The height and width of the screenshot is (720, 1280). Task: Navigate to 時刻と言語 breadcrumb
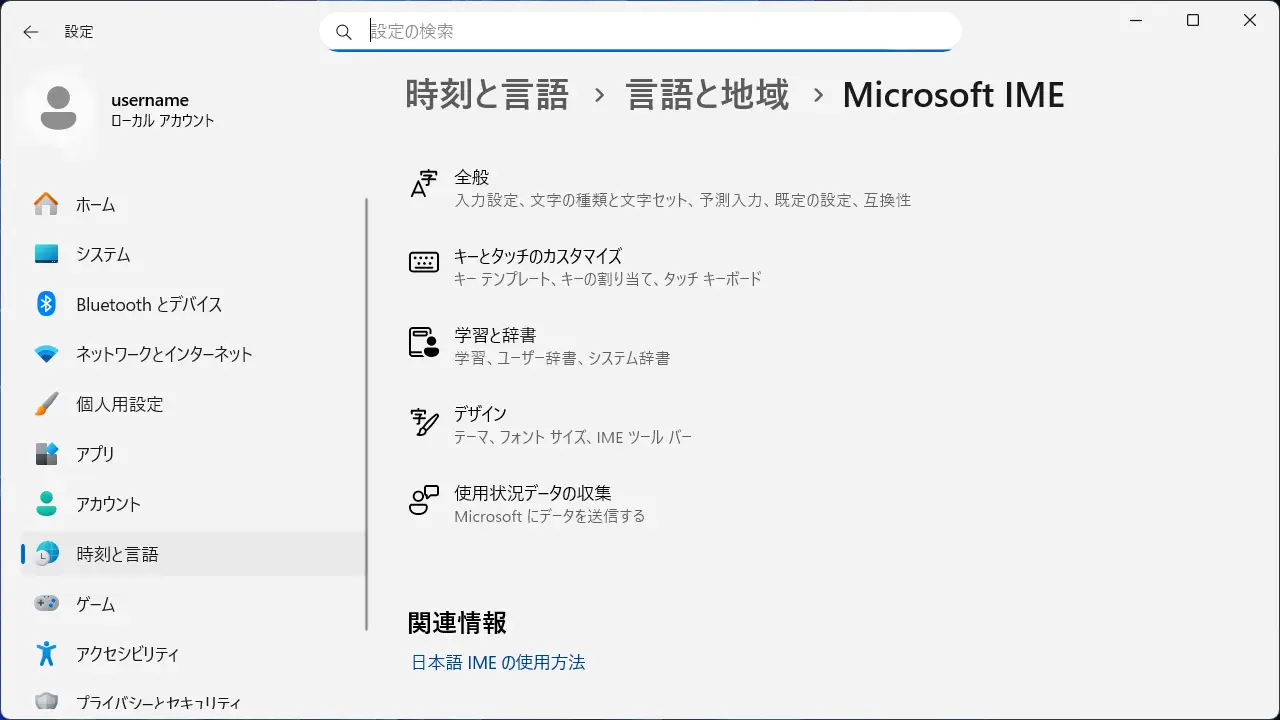click(487, 95)
